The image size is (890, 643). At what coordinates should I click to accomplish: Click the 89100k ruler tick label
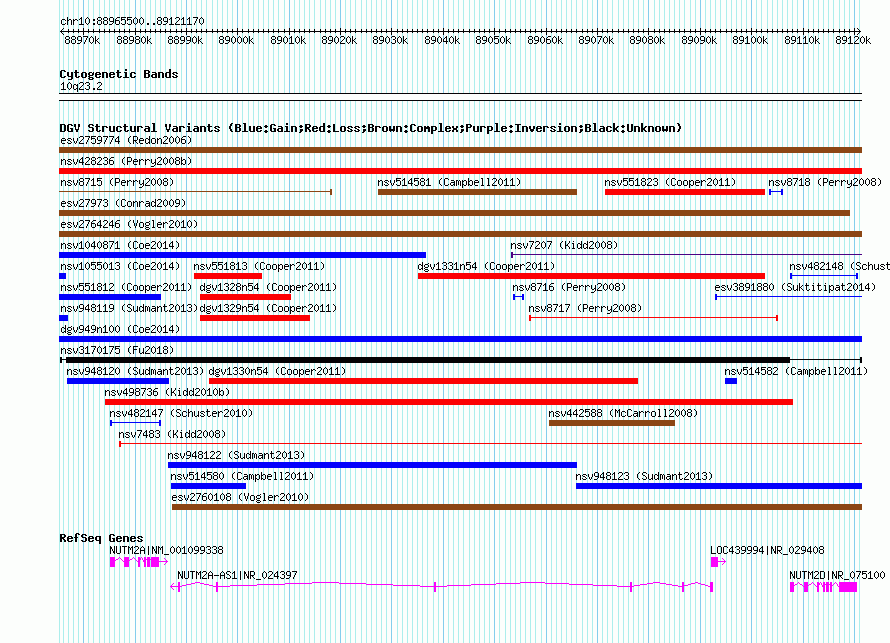click(x=750, y=40)
